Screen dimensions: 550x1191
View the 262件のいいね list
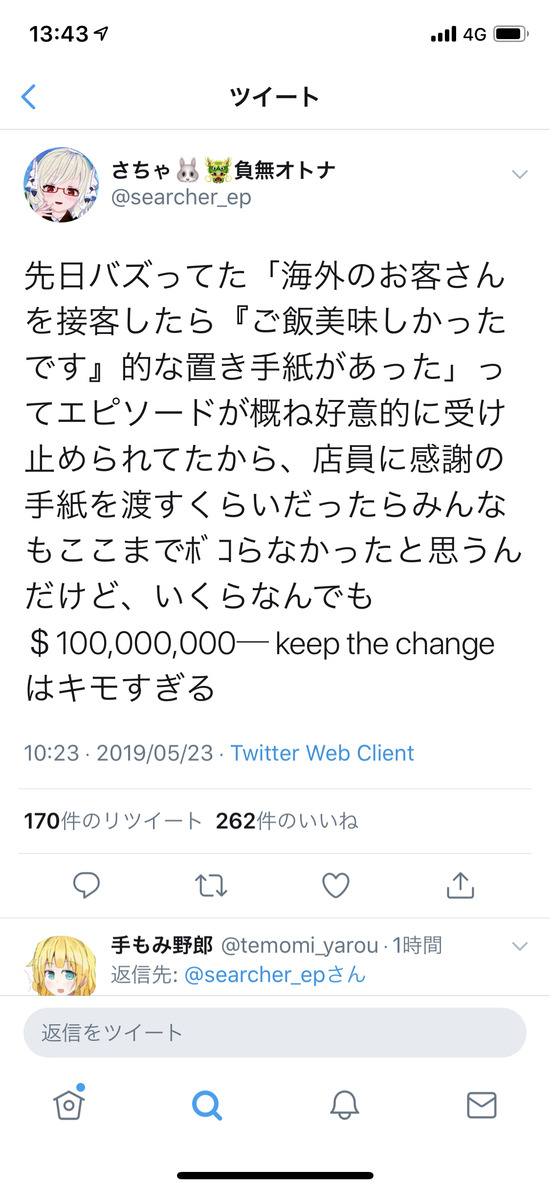pyautogui.click(x=287, y=821)
